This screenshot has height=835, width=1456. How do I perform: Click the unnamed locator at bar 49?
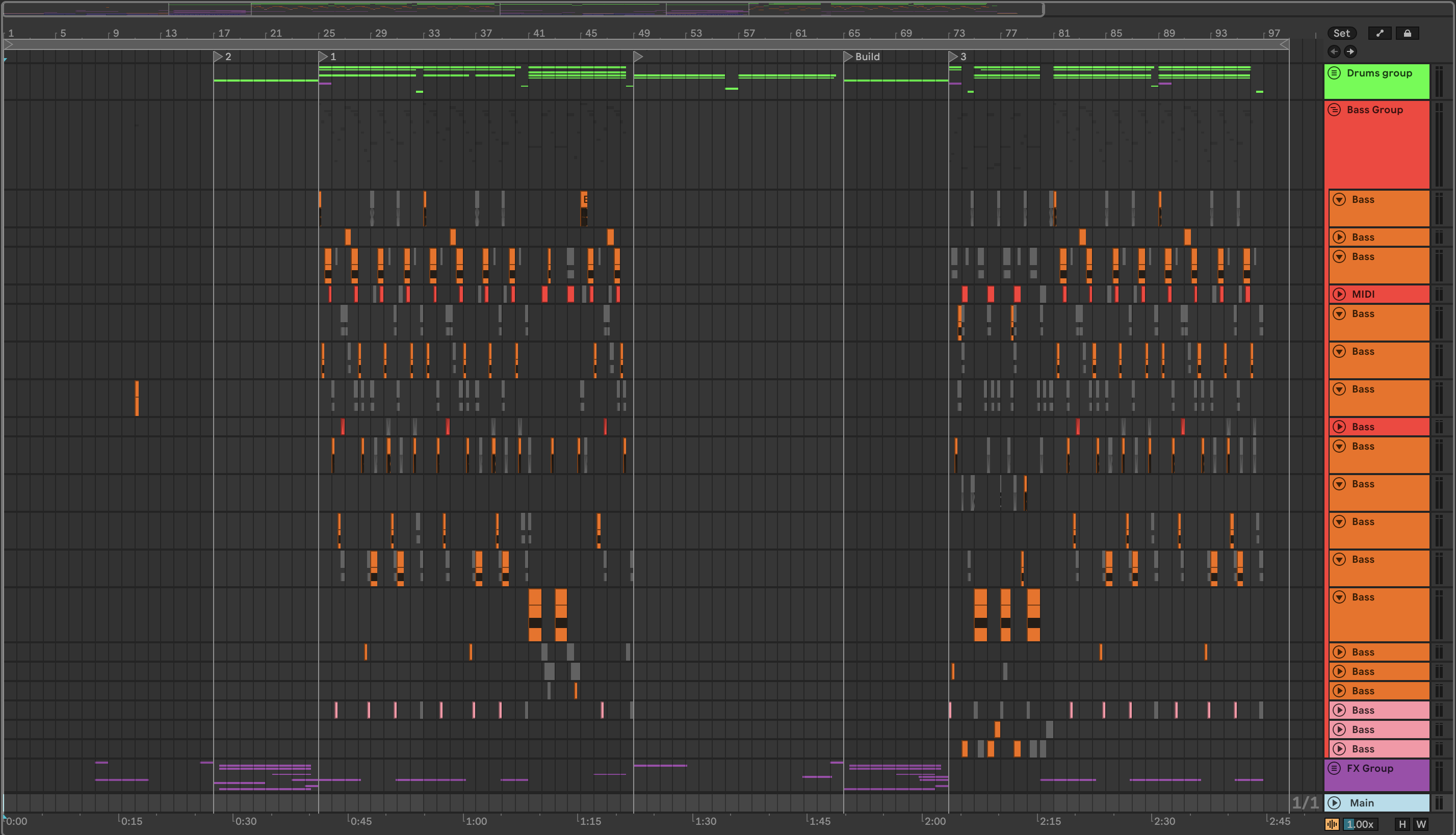638,57
